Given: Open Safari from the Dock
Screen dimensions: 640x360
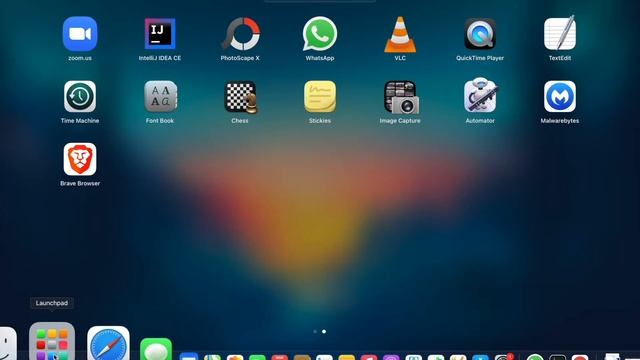Looking at the screenshot, I should (x=108, y=344).
